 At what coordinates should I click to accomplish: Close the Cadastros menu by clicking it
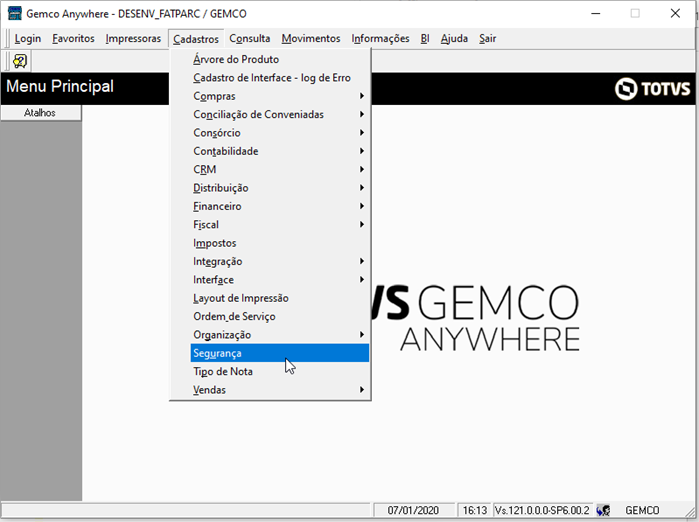(x=196, y=39)
